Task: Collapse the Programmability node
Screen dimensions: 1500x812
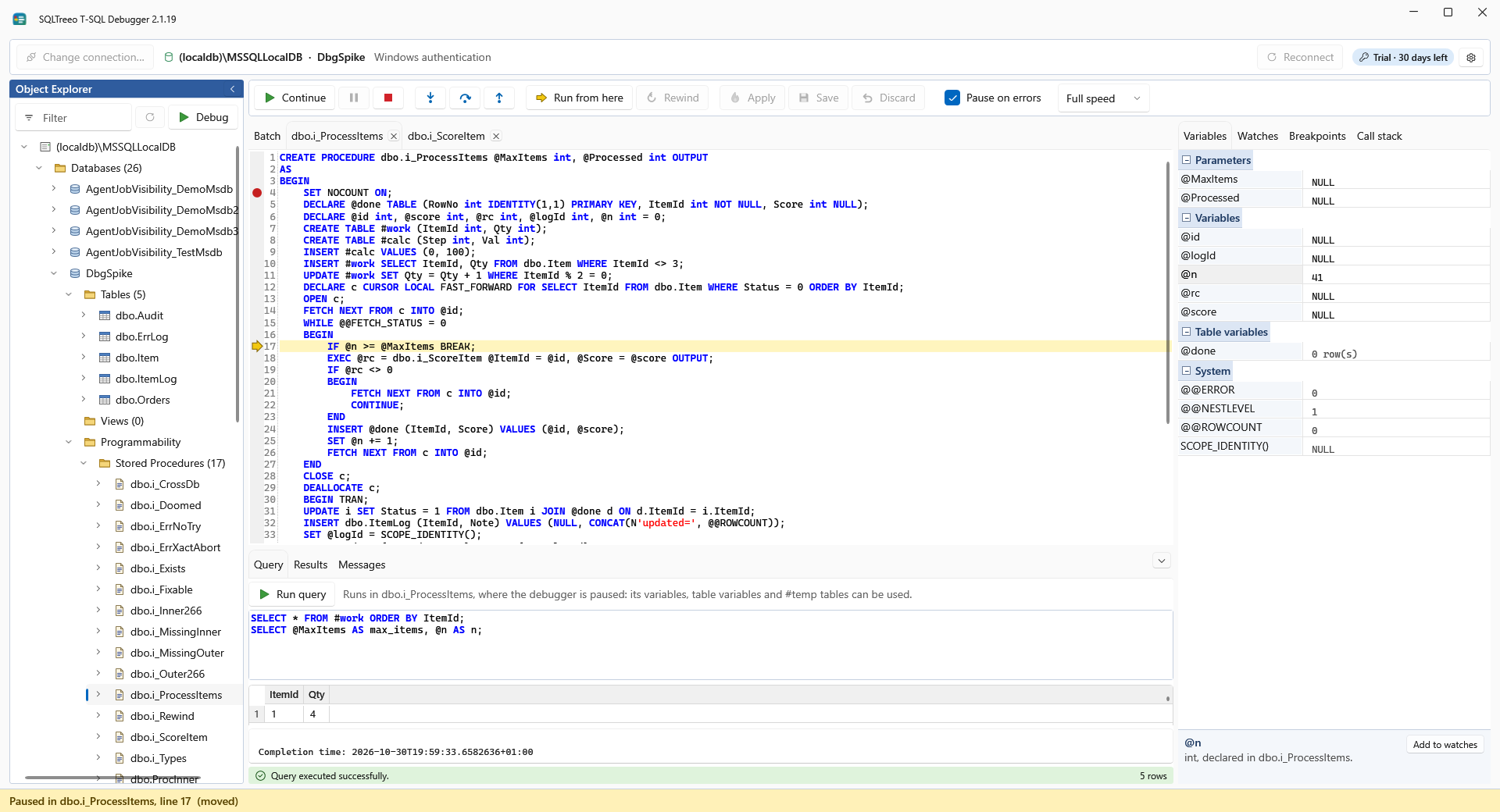Action: tap(69, 442)
